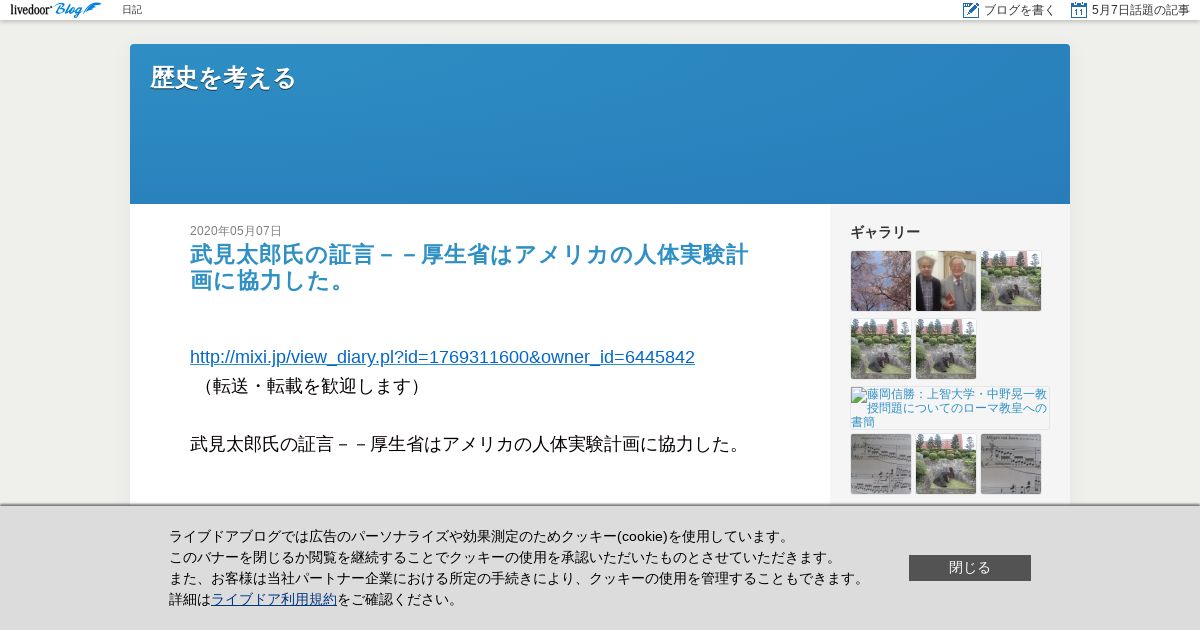The height and width of the screenshot is (630, 1200).
Task: Open the ブログを書く link
Action: coord(1019,10)
